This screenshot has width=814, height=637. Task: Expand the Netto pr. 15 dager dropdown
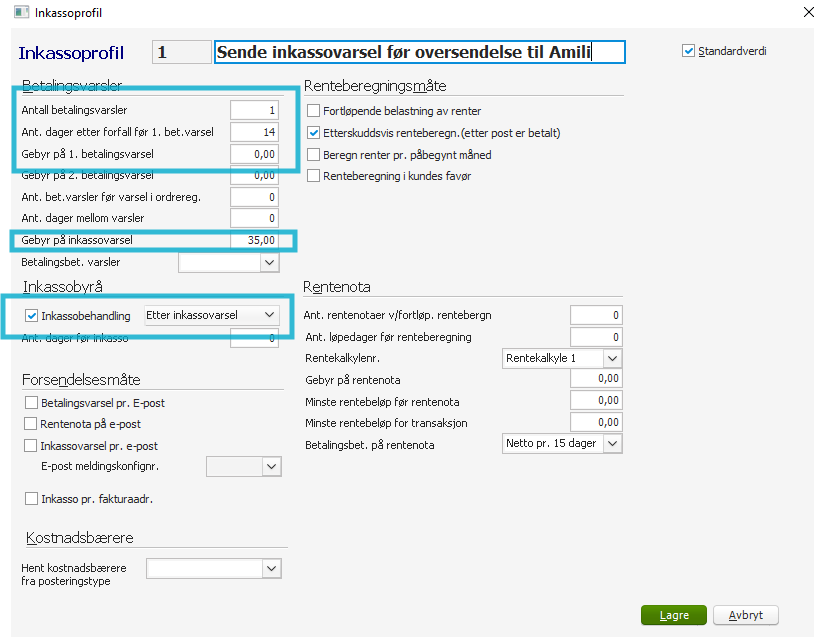[612, 443]
